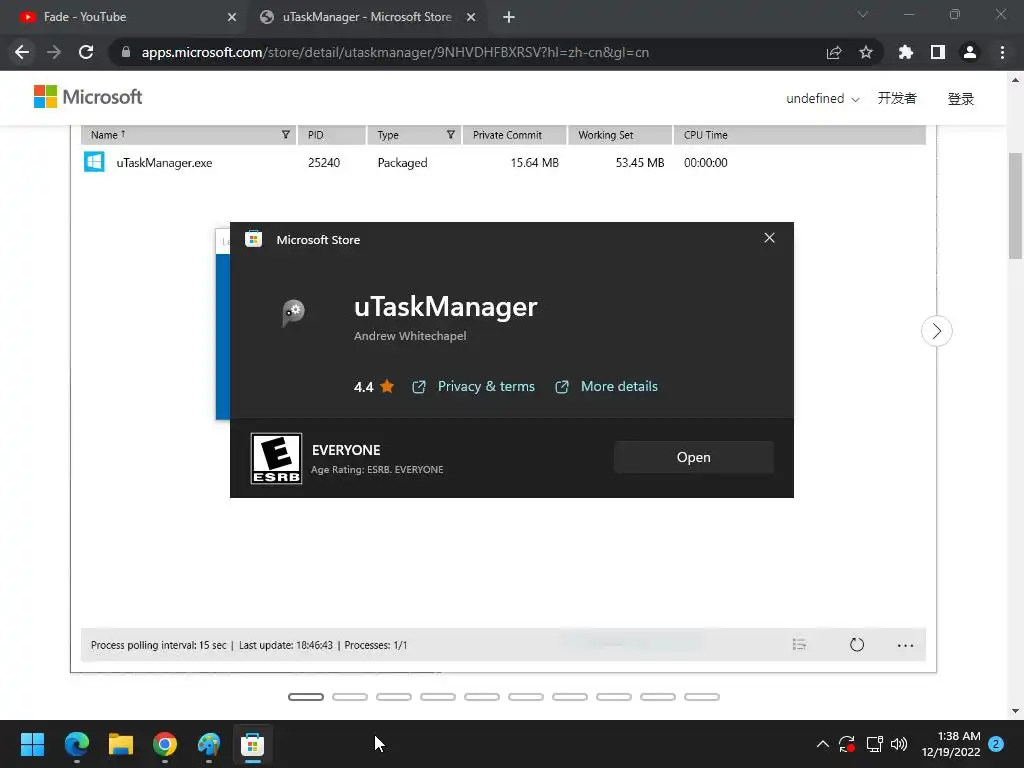
Task: Close the Fade - YouTube tab
Action: coord(232,17)
